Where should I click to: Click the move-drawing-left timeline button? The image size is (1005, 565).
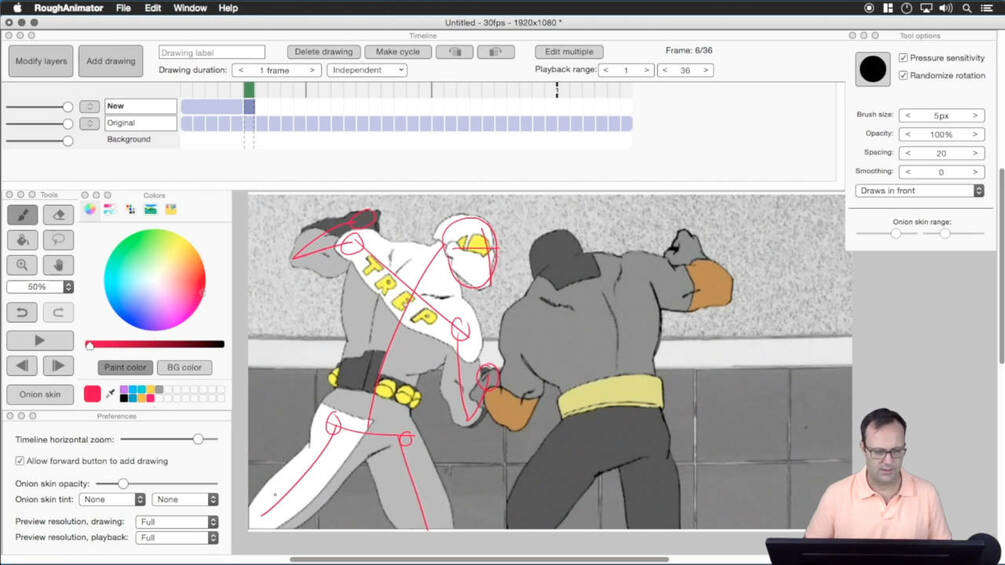[454, 52]
